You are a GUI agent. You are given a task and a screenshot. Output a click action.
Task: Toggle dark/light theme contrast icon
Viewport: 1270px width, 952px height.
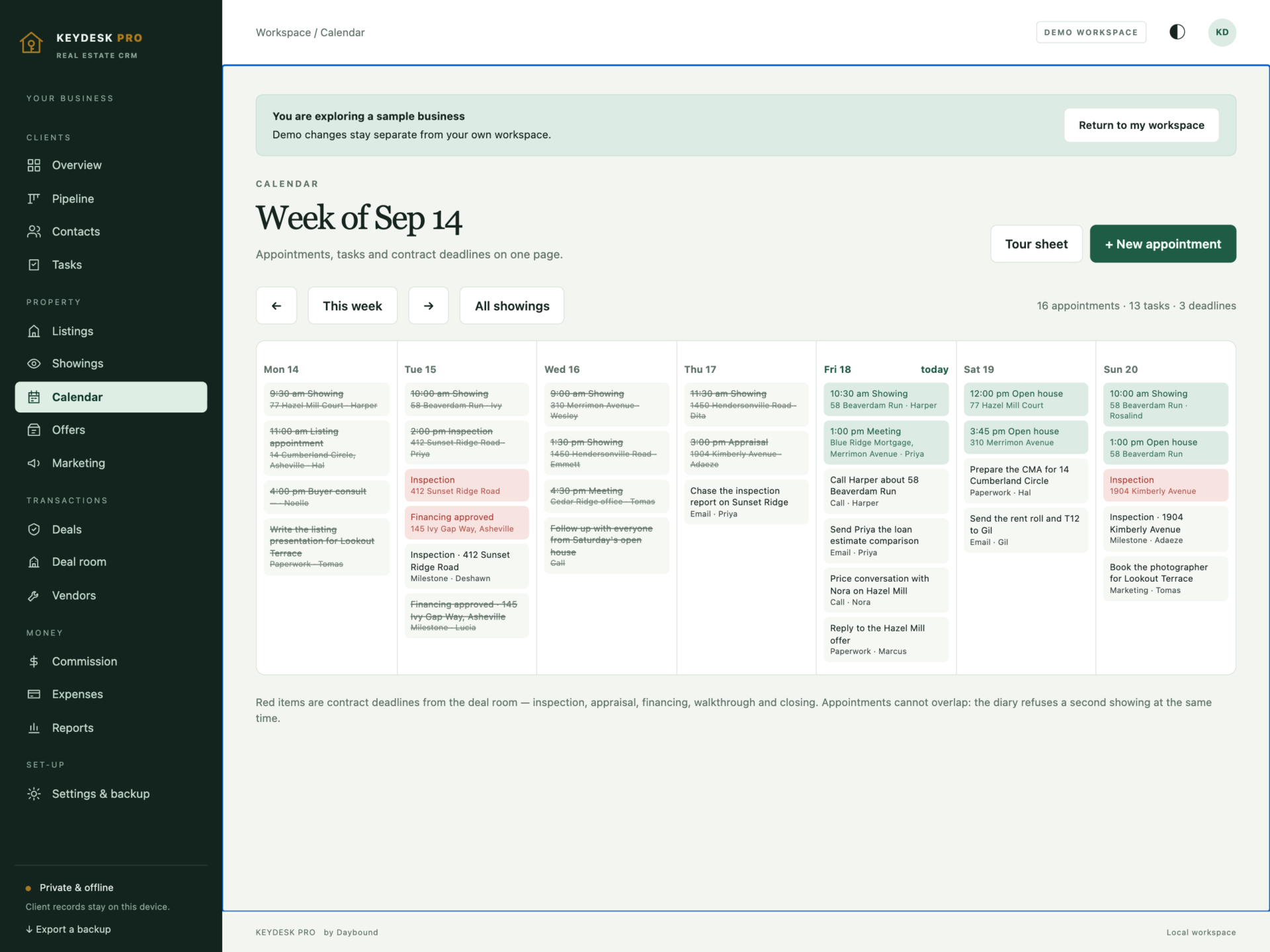(x=1177, y=32)
